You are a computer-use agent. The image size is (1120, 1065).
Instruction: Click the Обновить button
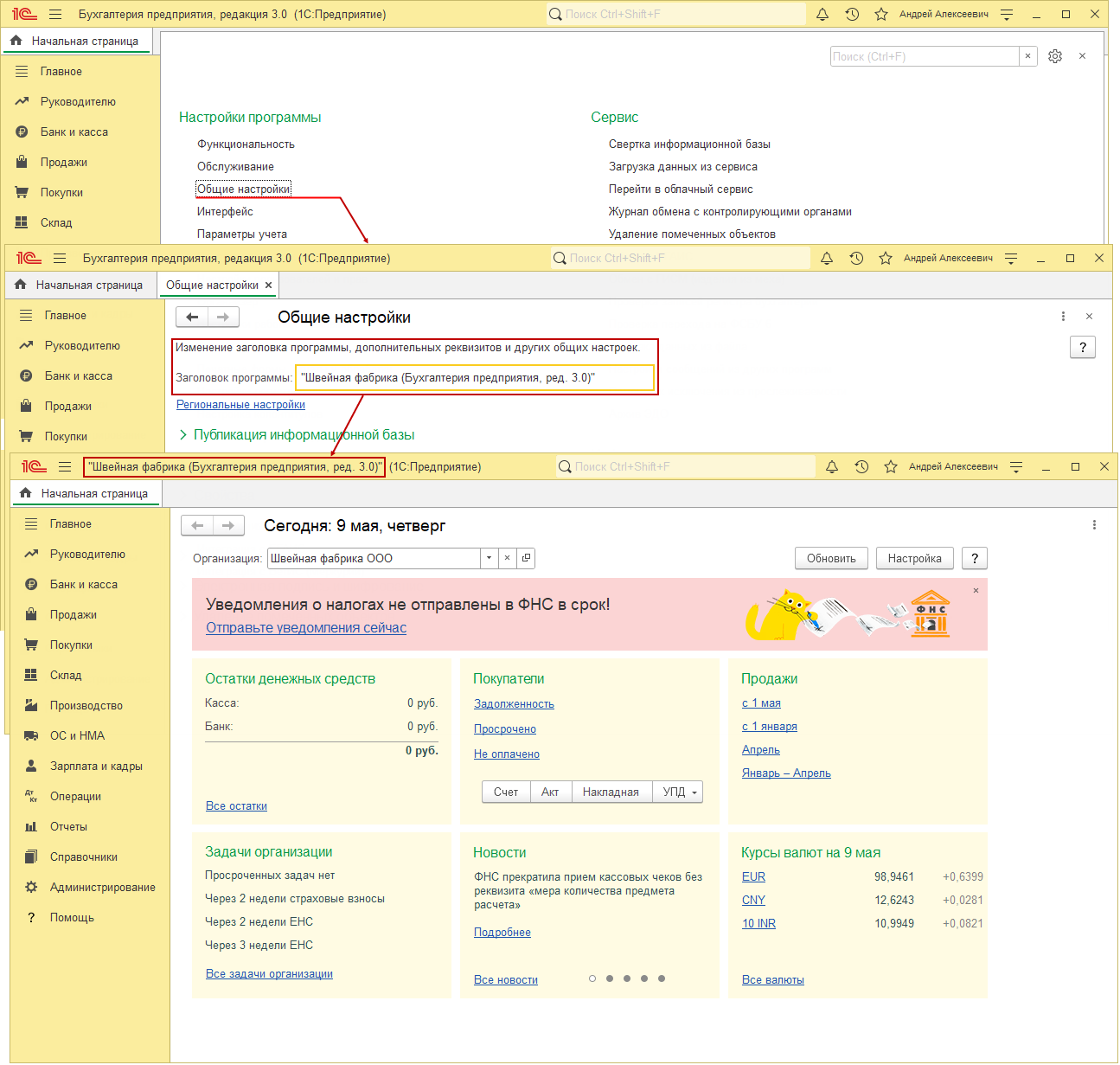831,558
